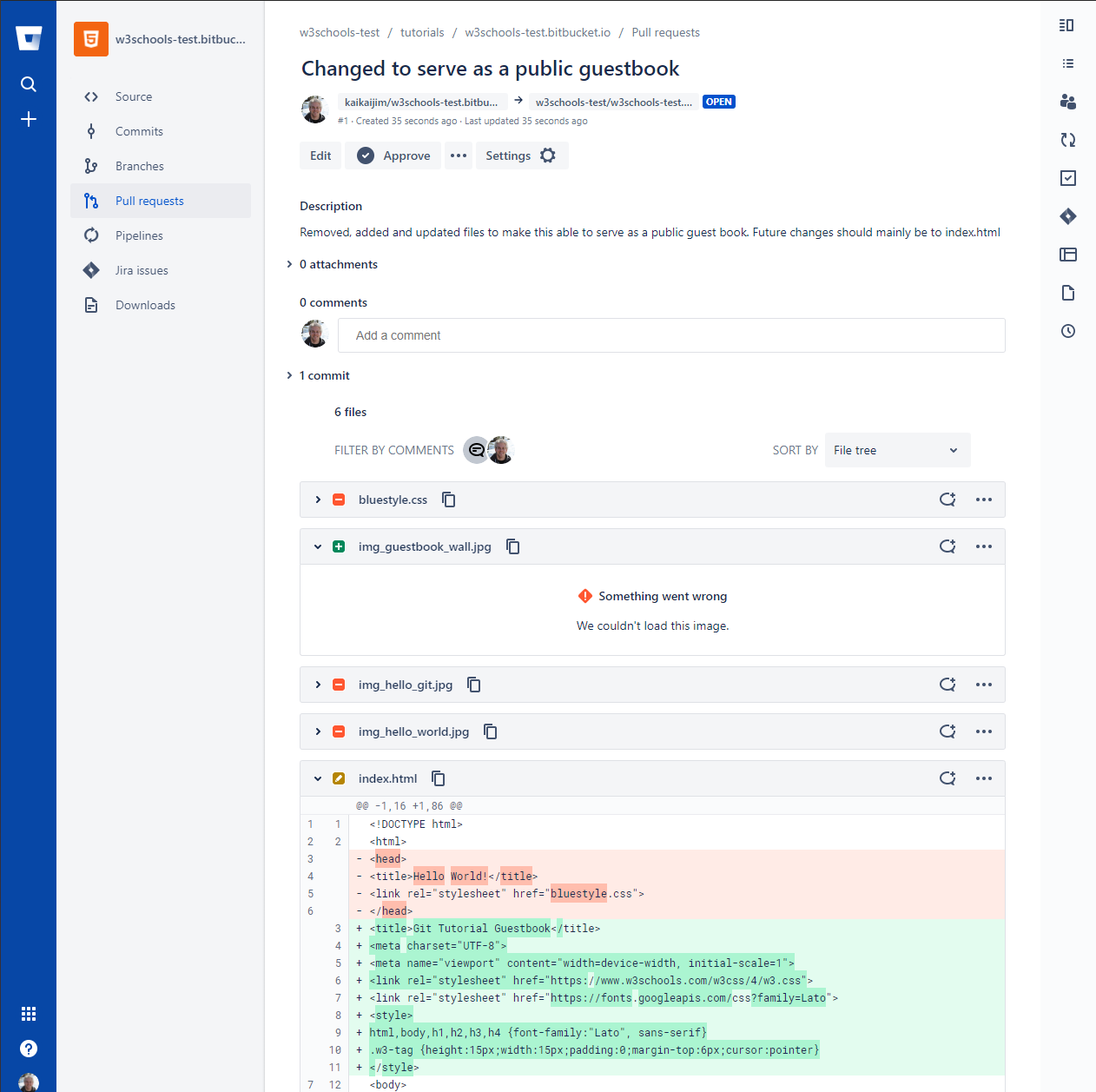Click the Bitbucket logo icon
1096x1092 pixels.
point(29,38)
